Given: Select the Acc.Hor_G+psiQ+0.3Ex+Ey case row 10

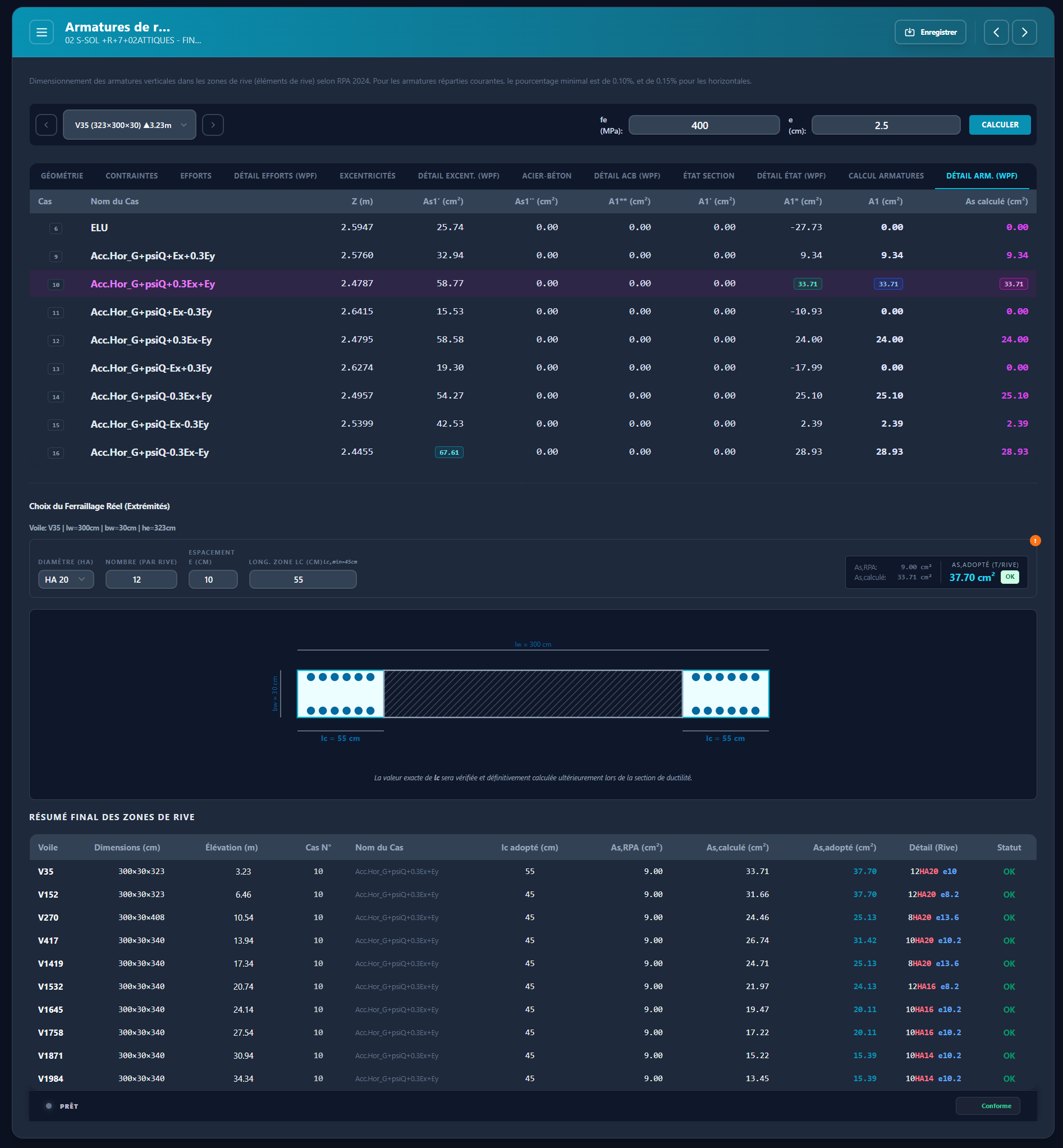Looking at the screenshot, I should click(153, 283).
